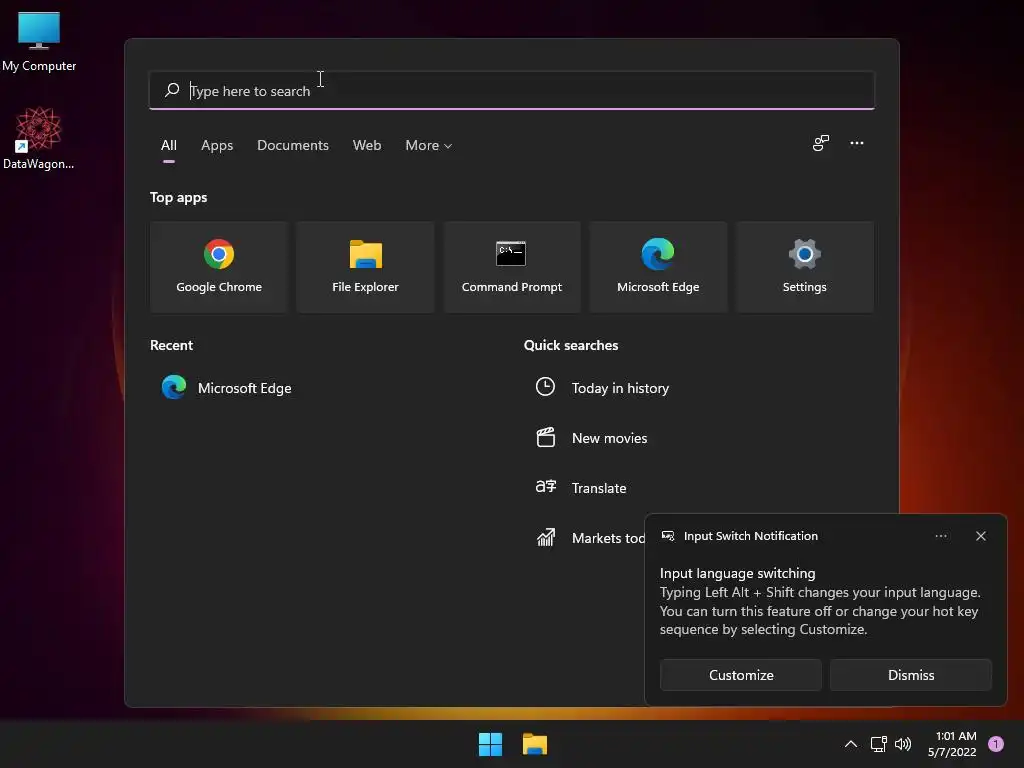Launch Command Prompt from Top apps

tap(511, 266)
